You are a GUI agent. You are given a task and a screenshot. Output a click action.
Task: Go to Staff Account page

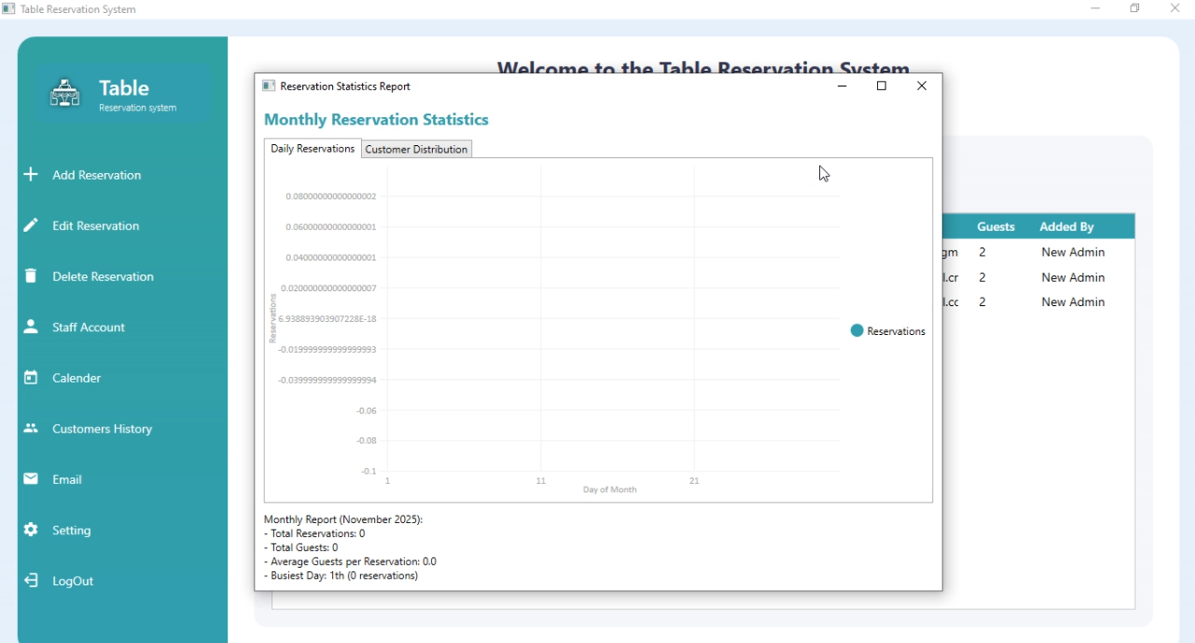88,328
